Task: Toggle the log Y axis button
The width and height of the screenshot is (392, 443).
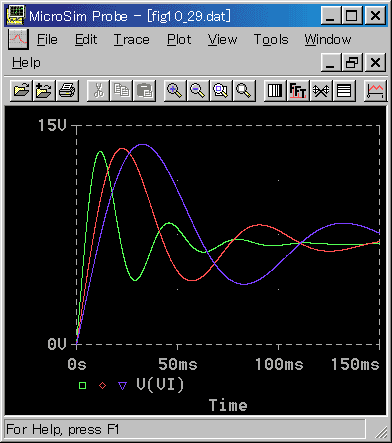Action: pos(344,90)
